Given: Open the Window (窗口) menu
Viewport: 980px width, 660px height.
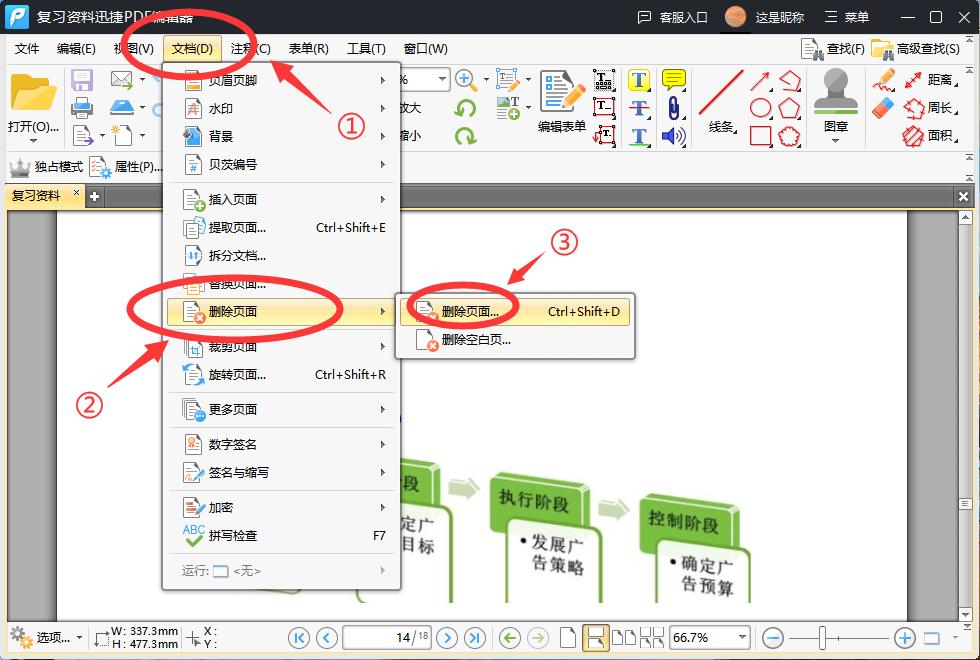Looking at the screenshot, I should pos(426,49).
